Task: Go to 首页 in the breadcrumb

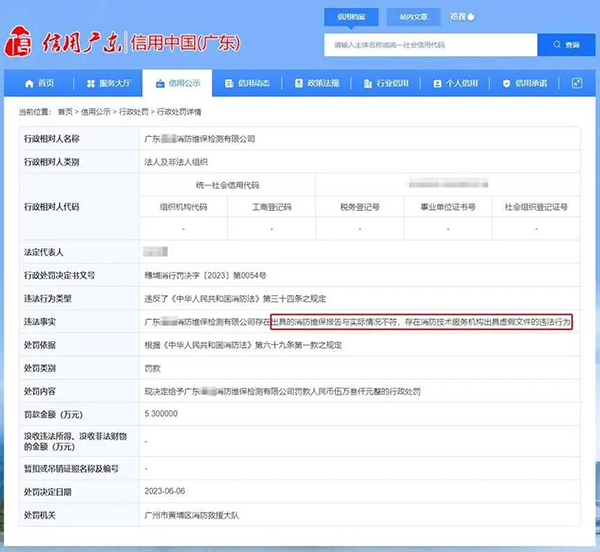Action: click(66, 112)
